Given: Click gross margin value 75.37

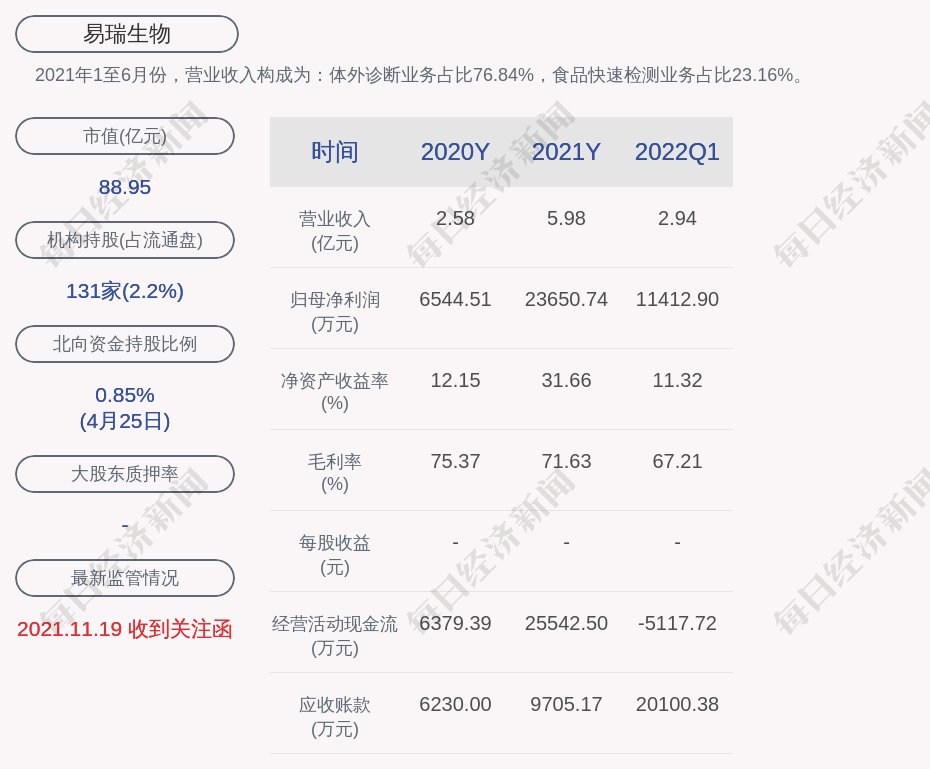Looking at the screenshot, I should tap(455, 461).
